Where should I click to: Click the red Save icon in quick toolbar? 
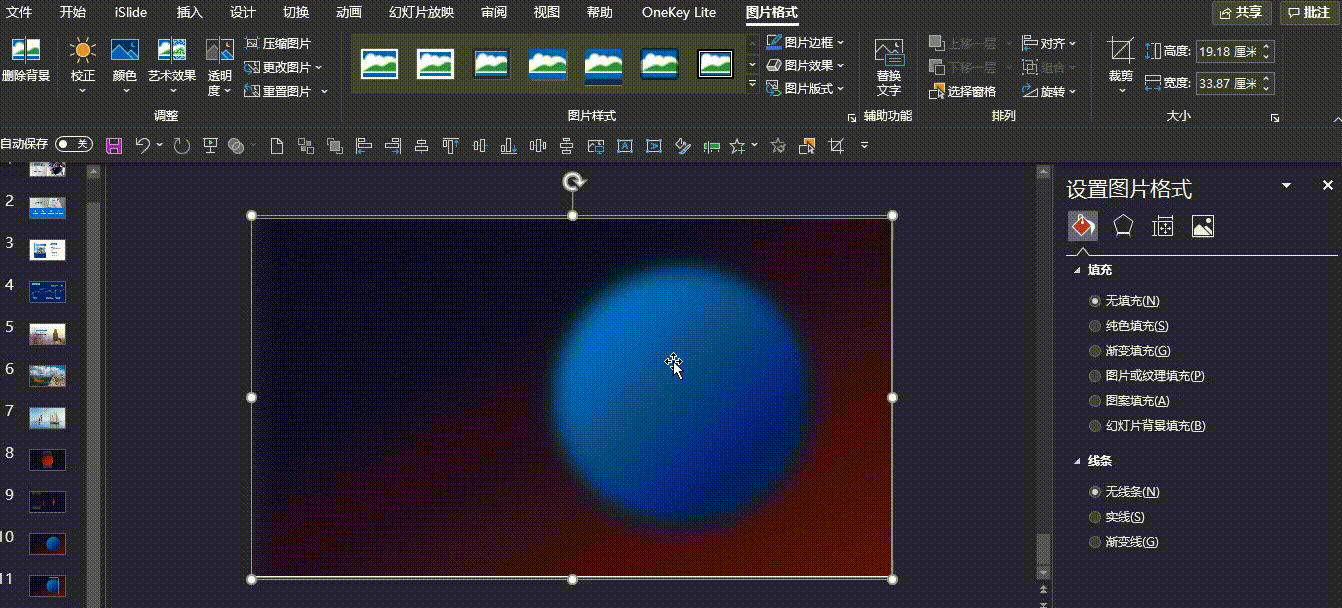click(114, 146)
